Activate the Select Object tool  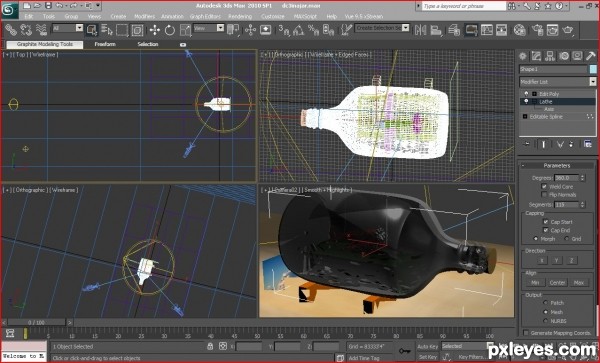92,30
